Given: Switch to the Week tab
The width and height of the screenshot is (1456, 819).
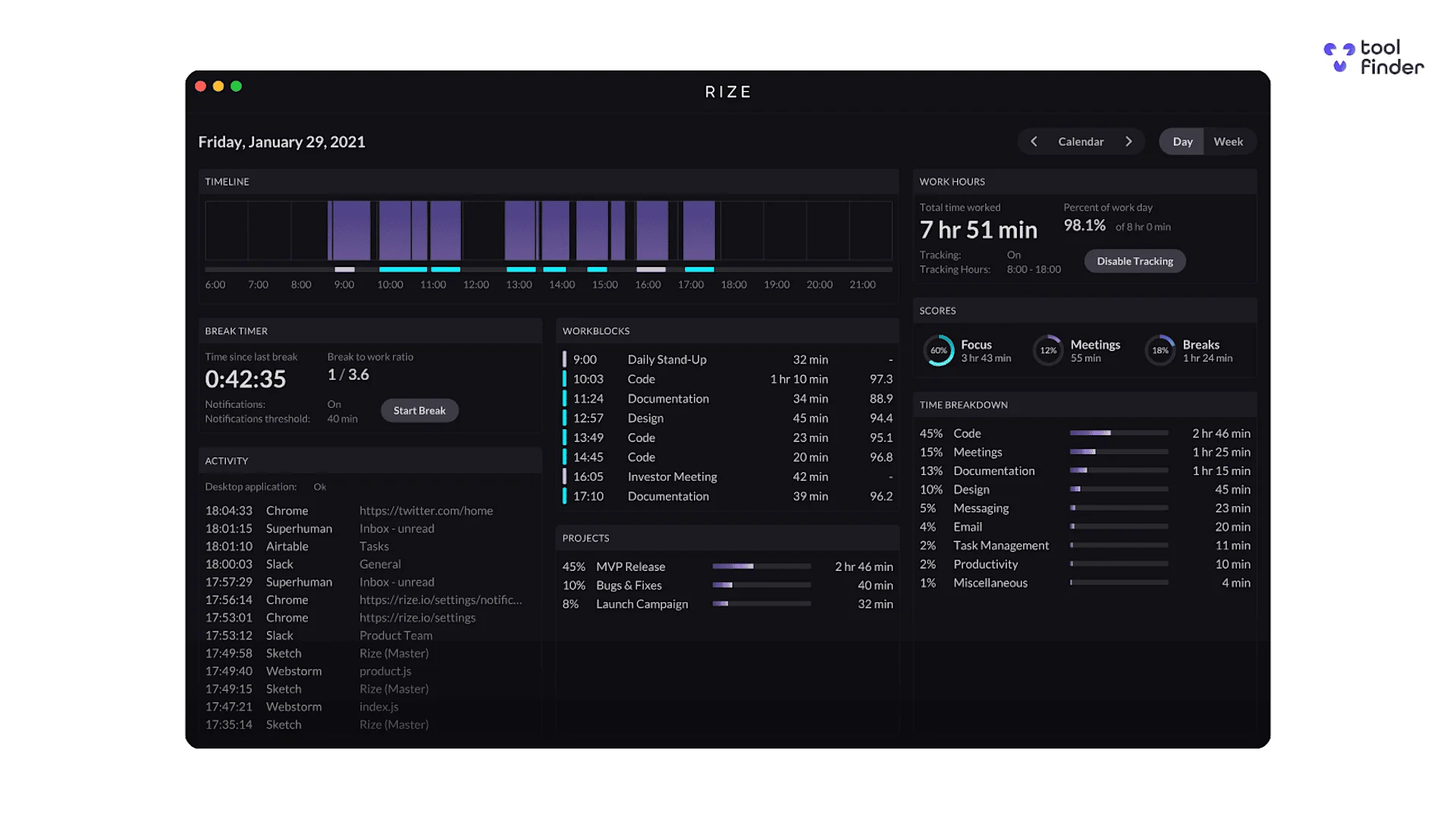Looking at the screenshot, I should click(1228, 141).
